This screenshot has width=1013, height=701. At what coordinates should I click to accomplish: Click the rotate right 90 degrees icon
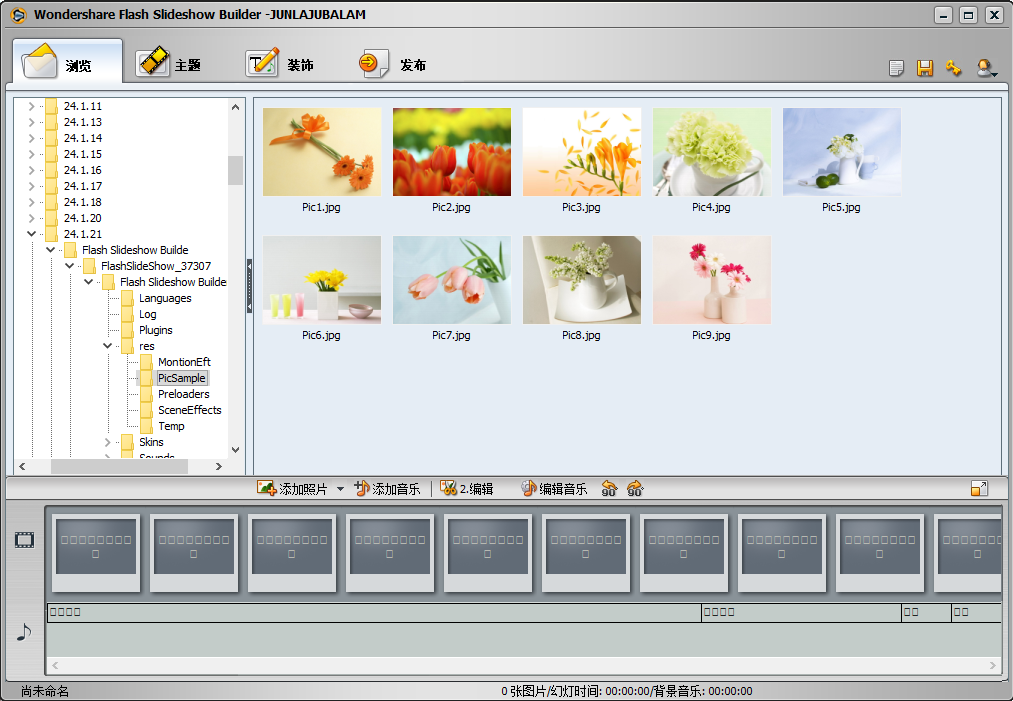(635, 488)
